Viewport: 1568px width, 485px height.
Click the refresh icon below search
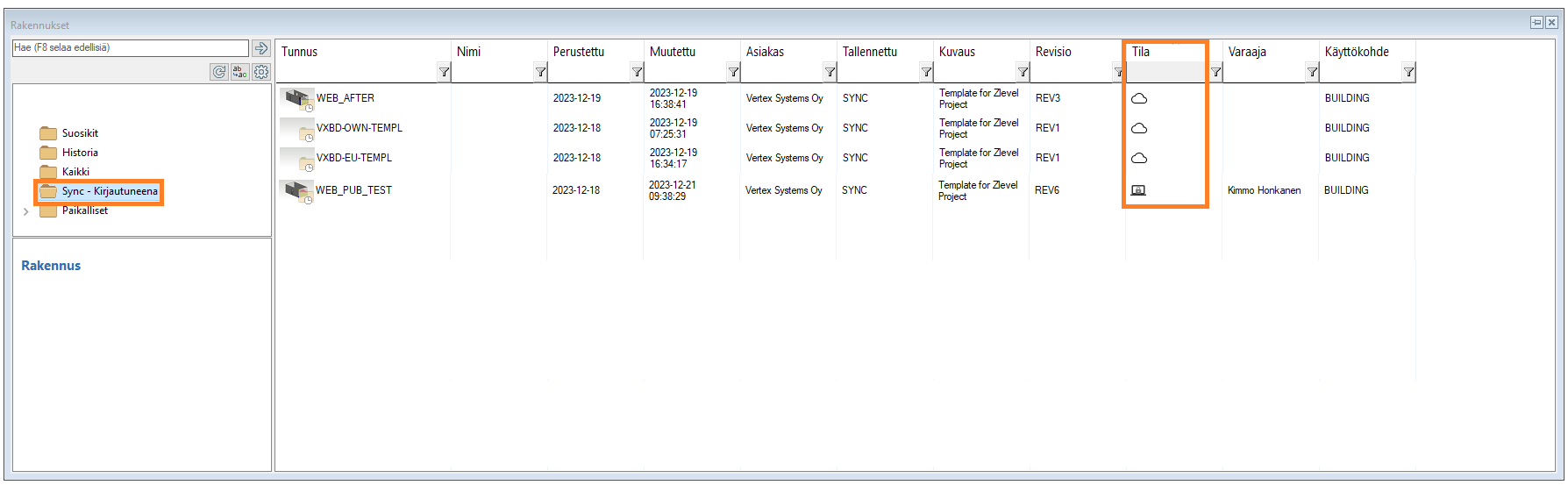[x=219, y=72]
